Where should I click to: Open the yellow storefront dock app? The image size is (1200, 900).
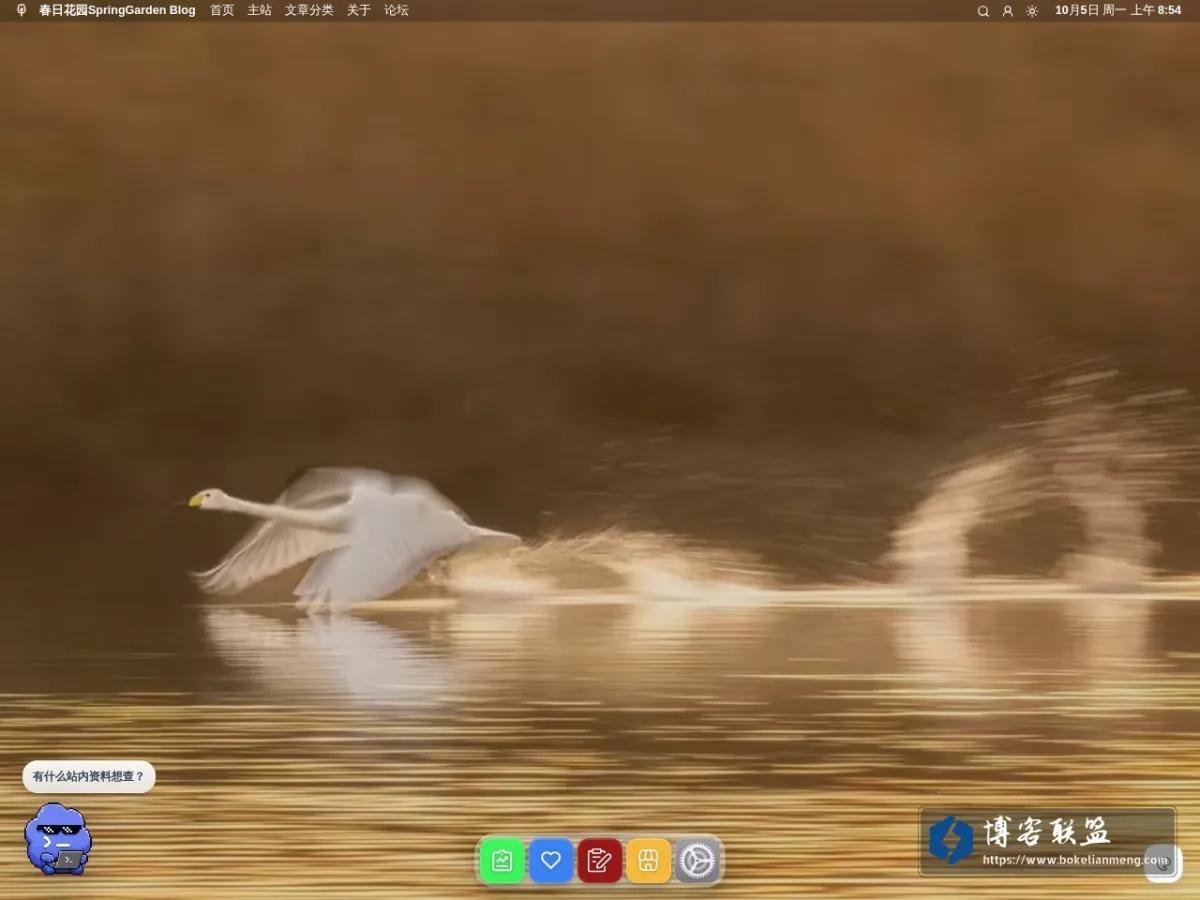click(x=648, y=861)
